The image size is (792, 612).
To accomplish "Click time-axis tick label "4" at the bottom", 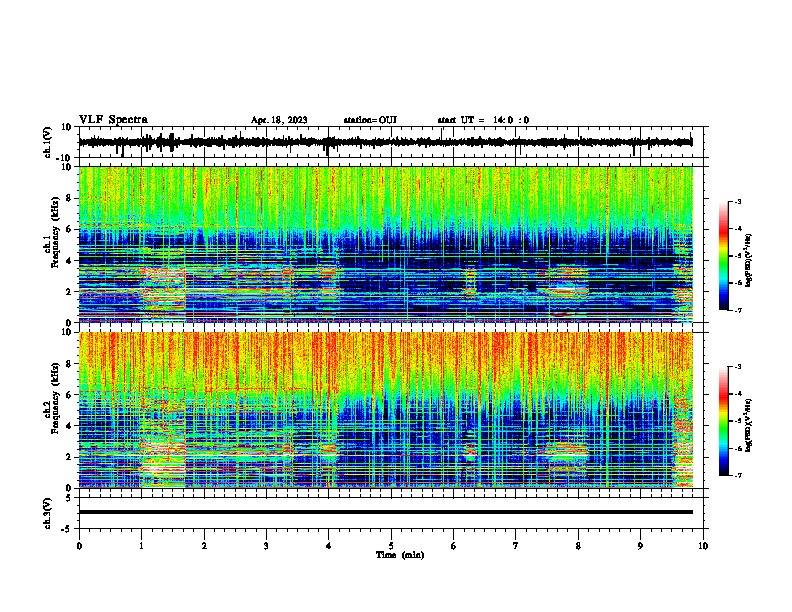I will click(x=329, y=546).
